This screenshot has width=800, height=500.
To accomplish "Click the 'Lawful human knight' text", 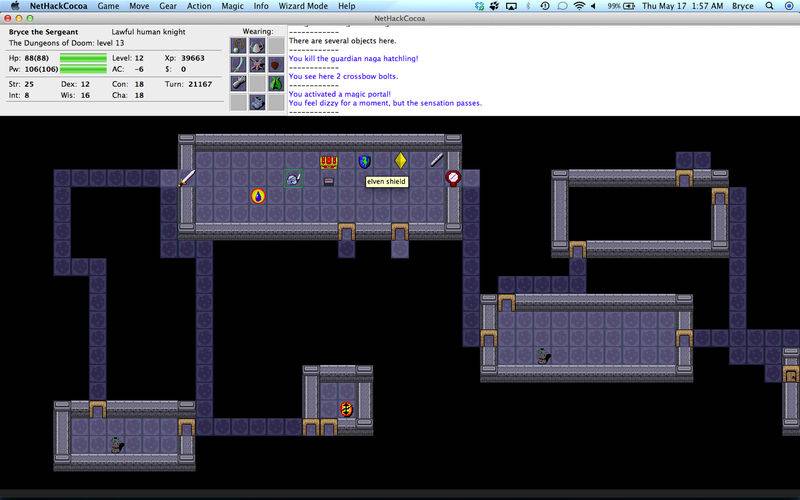I will pos(148,32).
